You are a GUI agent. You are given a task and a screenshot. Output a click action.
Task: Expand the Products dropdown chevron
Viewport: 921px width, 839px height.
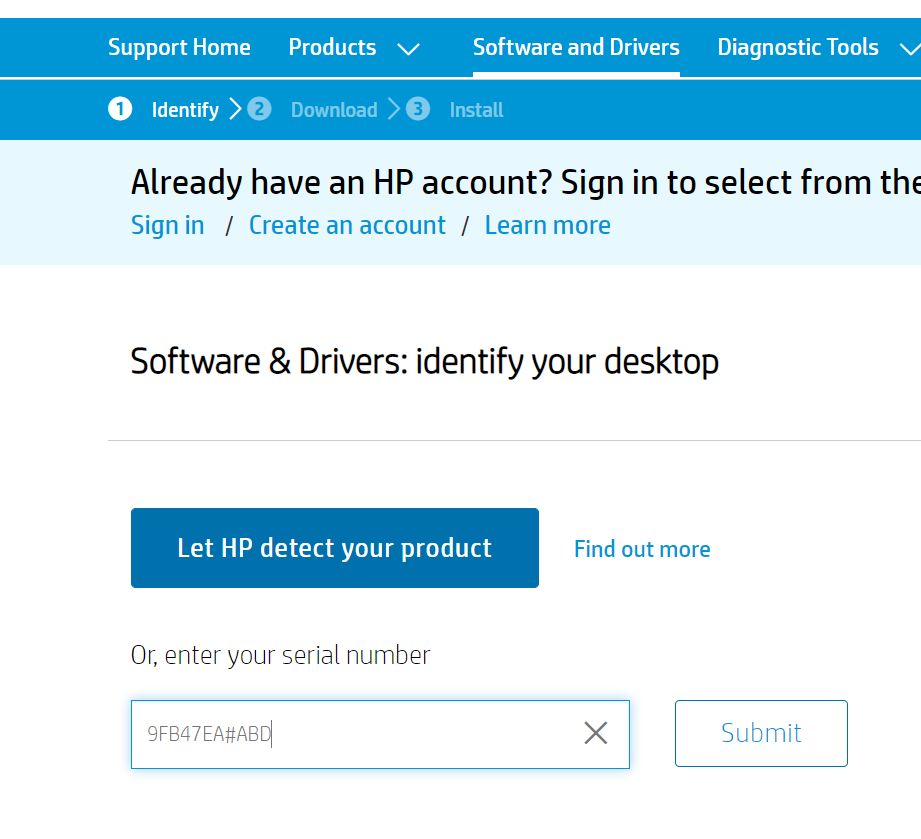pyautogui.click(x=408, y=49)
